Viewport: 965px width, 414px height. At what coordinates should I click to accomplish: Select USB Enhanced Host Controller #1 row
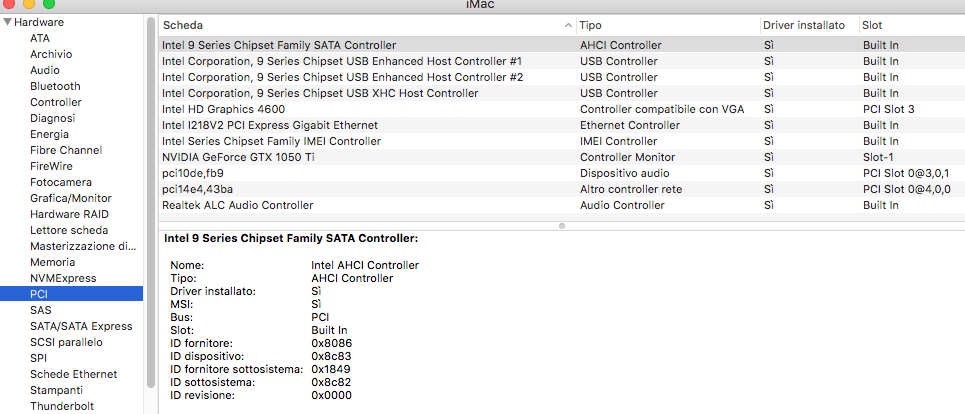(x=561, y=61)
